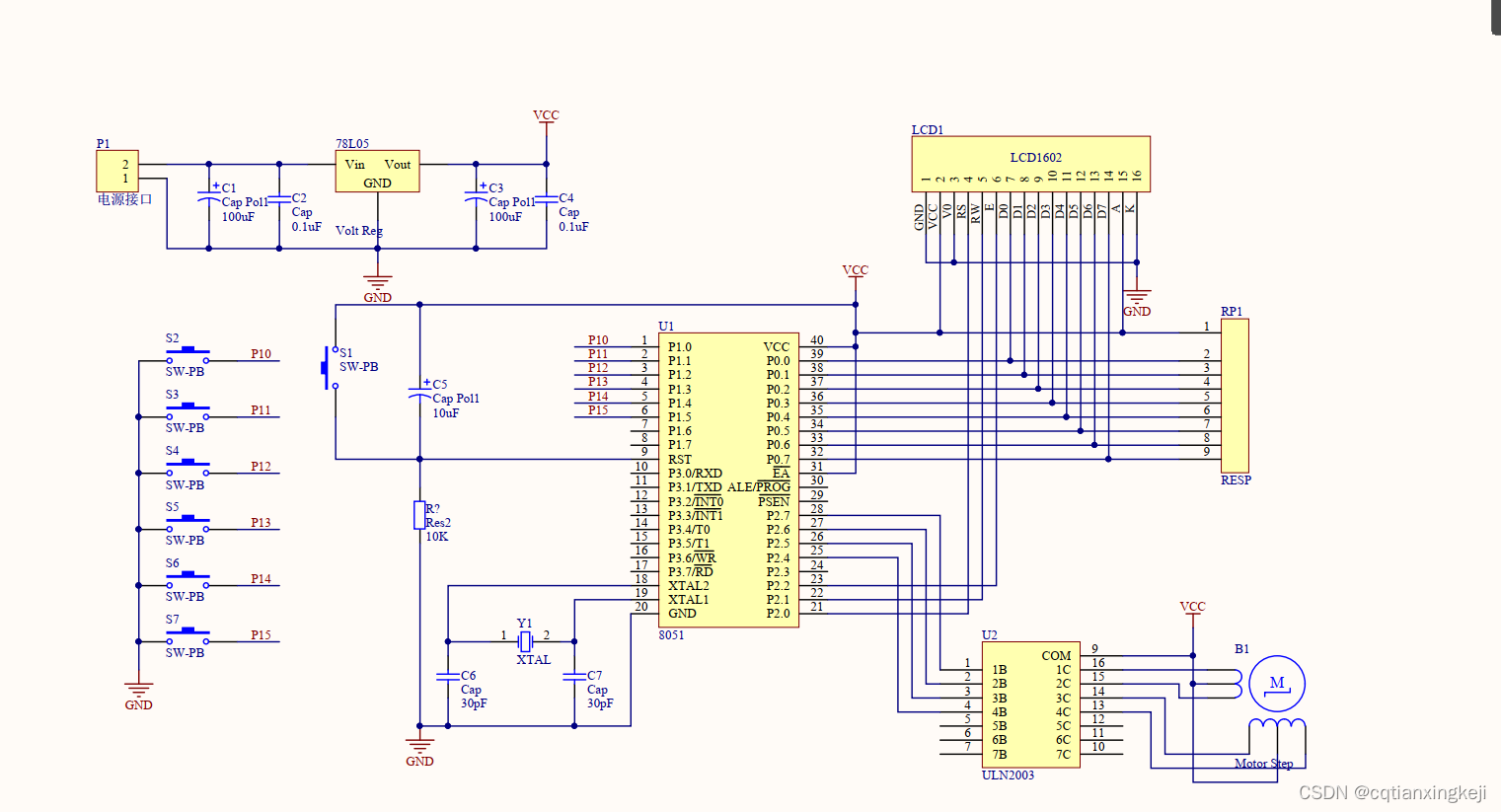Click the '电源接口' label under P1
Viewport: 1501px width, 812px height.
125,199
